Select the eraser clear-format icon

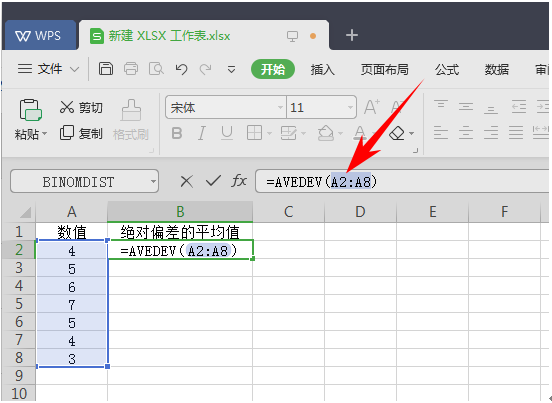point(397,133)
